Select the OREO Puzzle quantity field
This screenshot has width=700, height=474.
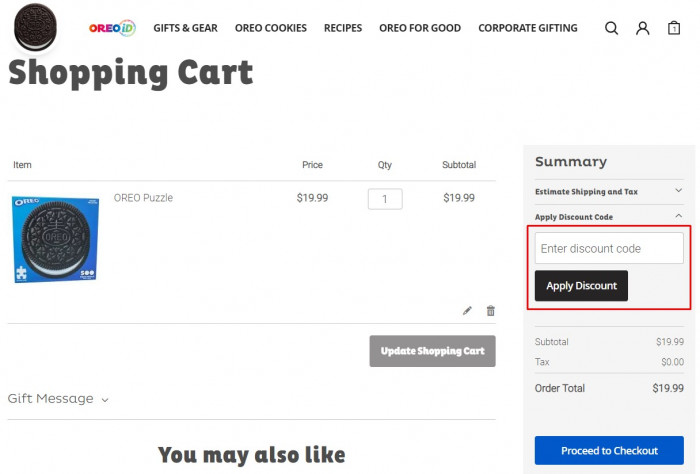[385, 199]
